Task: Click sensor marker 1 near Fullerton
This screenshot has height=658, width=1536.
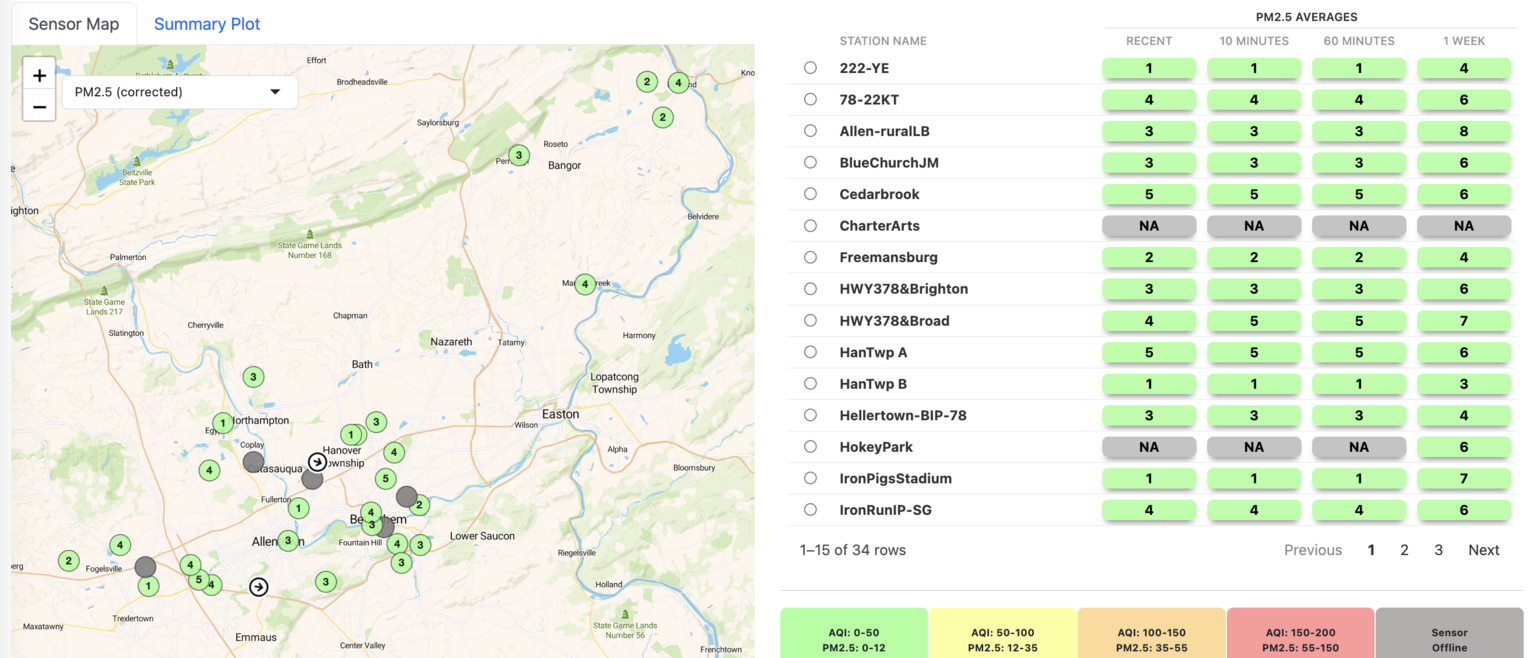Action: (298, 508)
